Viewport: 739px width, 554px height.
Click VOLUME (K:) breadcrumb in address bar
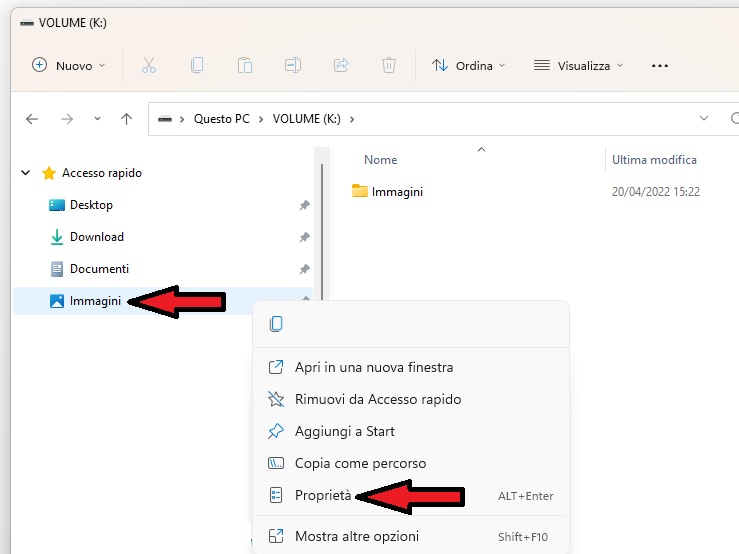click(307, 119)
